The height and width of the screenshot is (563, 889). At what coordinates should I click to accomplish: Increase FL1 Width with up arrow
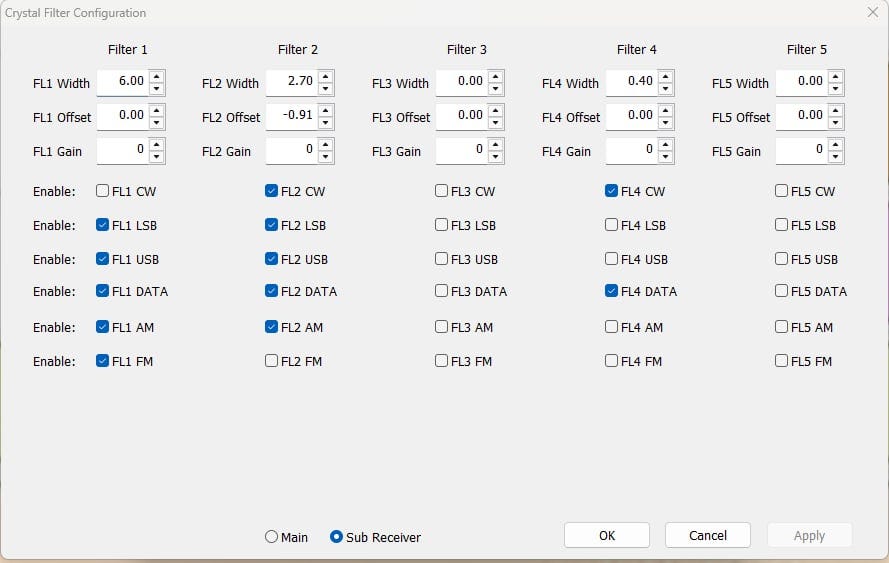156,77
